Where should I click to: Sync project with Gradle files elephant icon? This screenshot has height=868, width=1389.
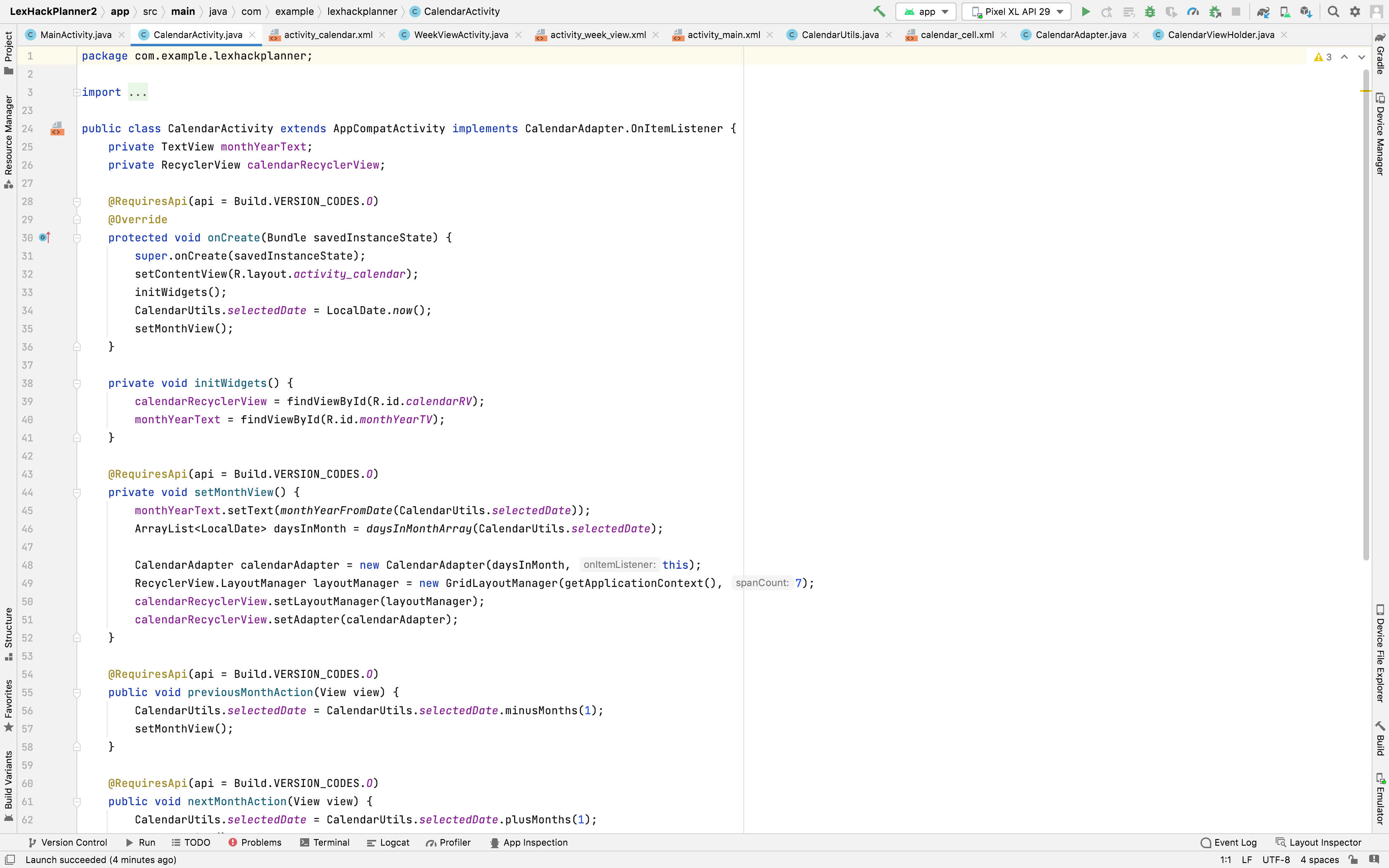[x=1263, y=12]
